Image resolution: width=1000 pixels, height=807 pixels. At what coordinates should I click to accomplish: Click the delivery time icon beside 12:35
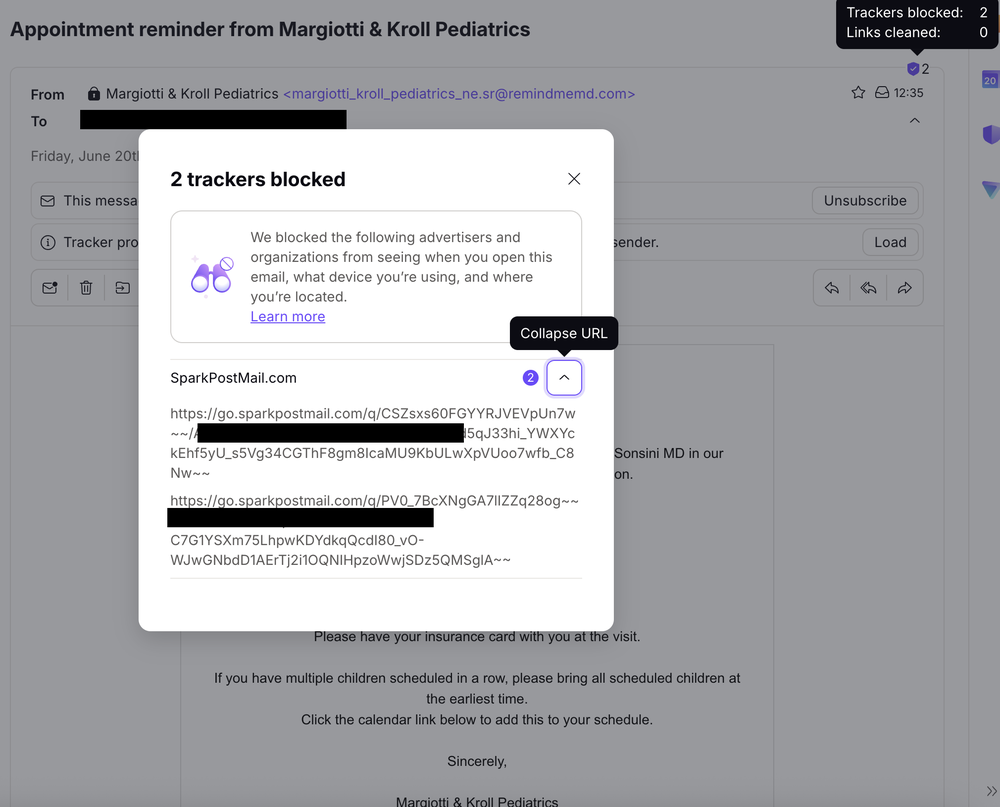point(881,91)
